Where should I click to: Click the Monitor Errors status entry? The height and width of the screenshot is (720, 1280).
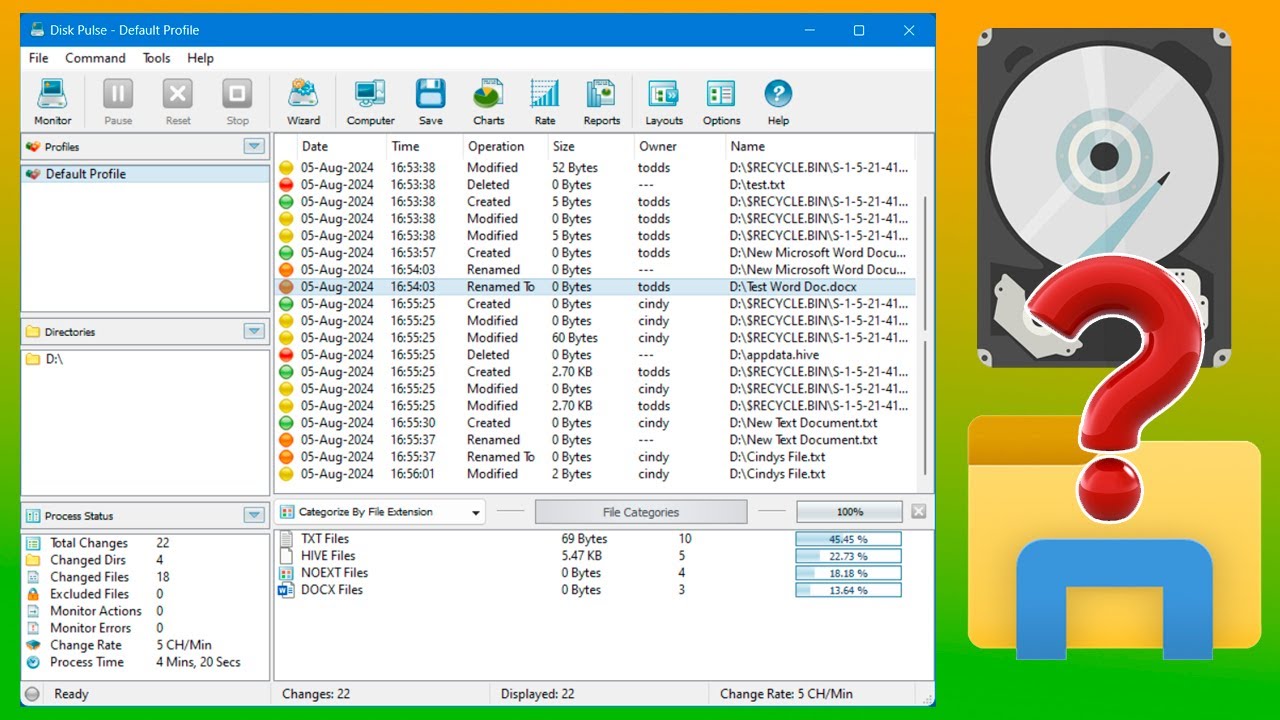click(x=91, y=628)
